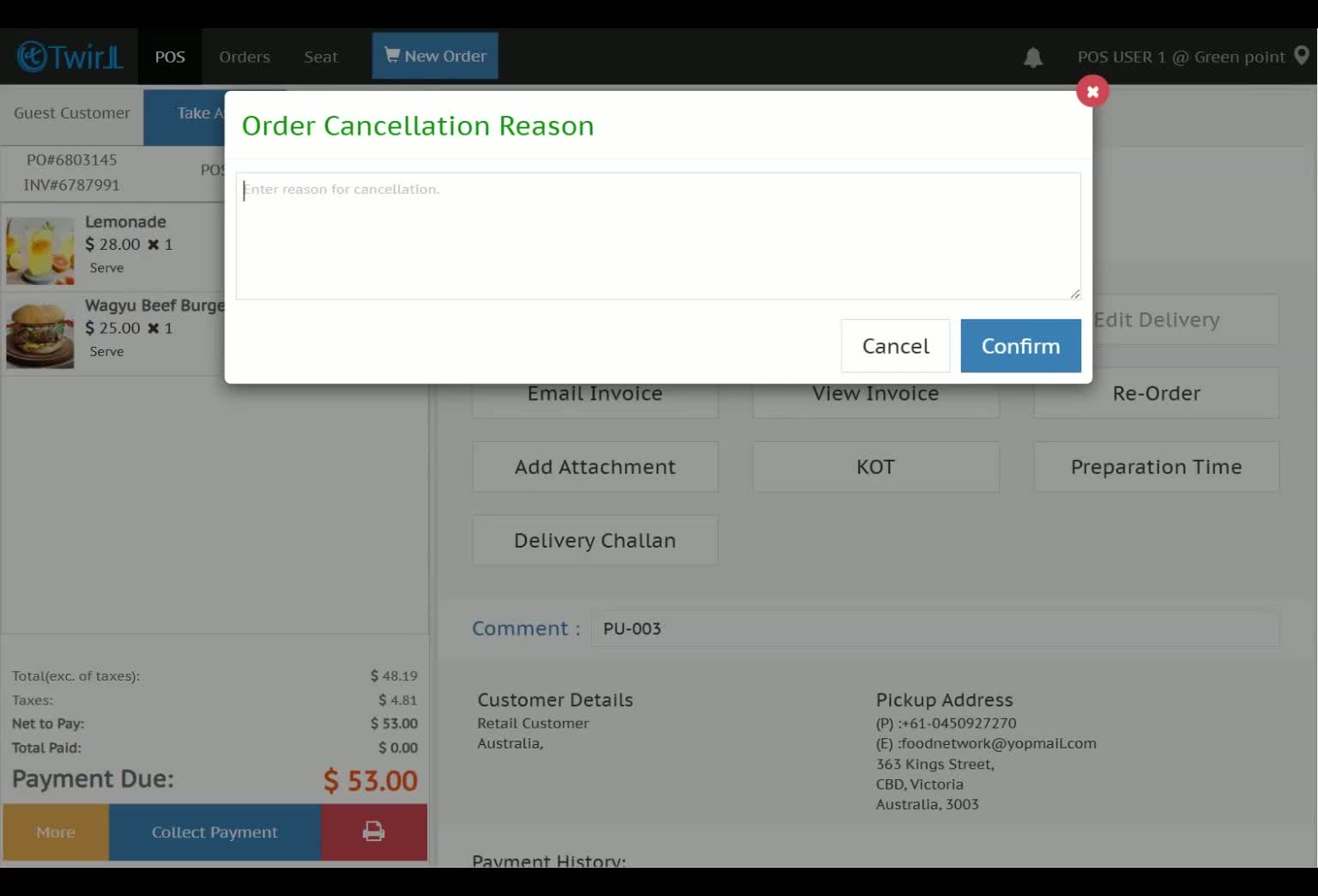Select Guest Customer tab
The height and width of the screenshot is (896, 1318).
(72, 113)
